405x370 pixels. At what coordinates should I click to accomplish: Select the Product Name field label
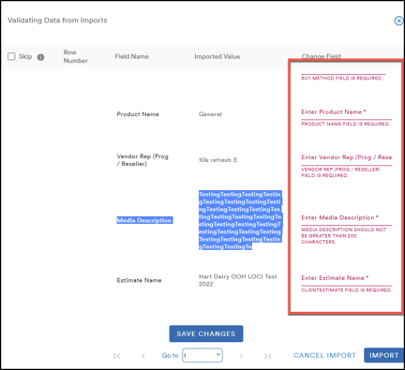(138, 114)
